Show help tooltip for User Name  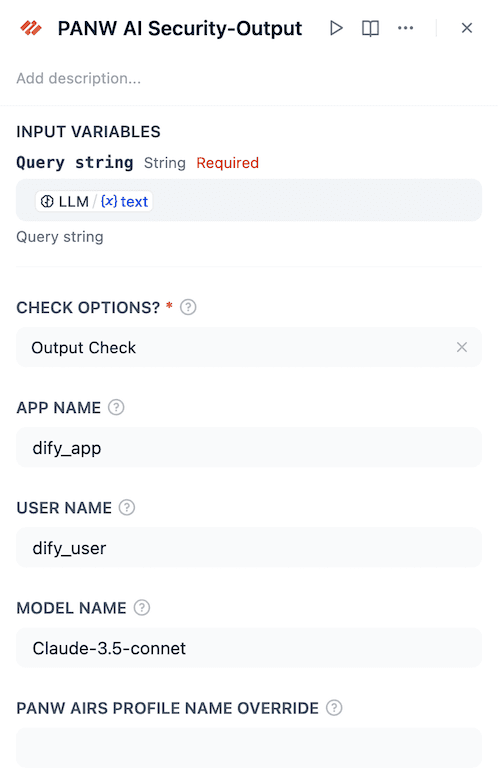127,508
